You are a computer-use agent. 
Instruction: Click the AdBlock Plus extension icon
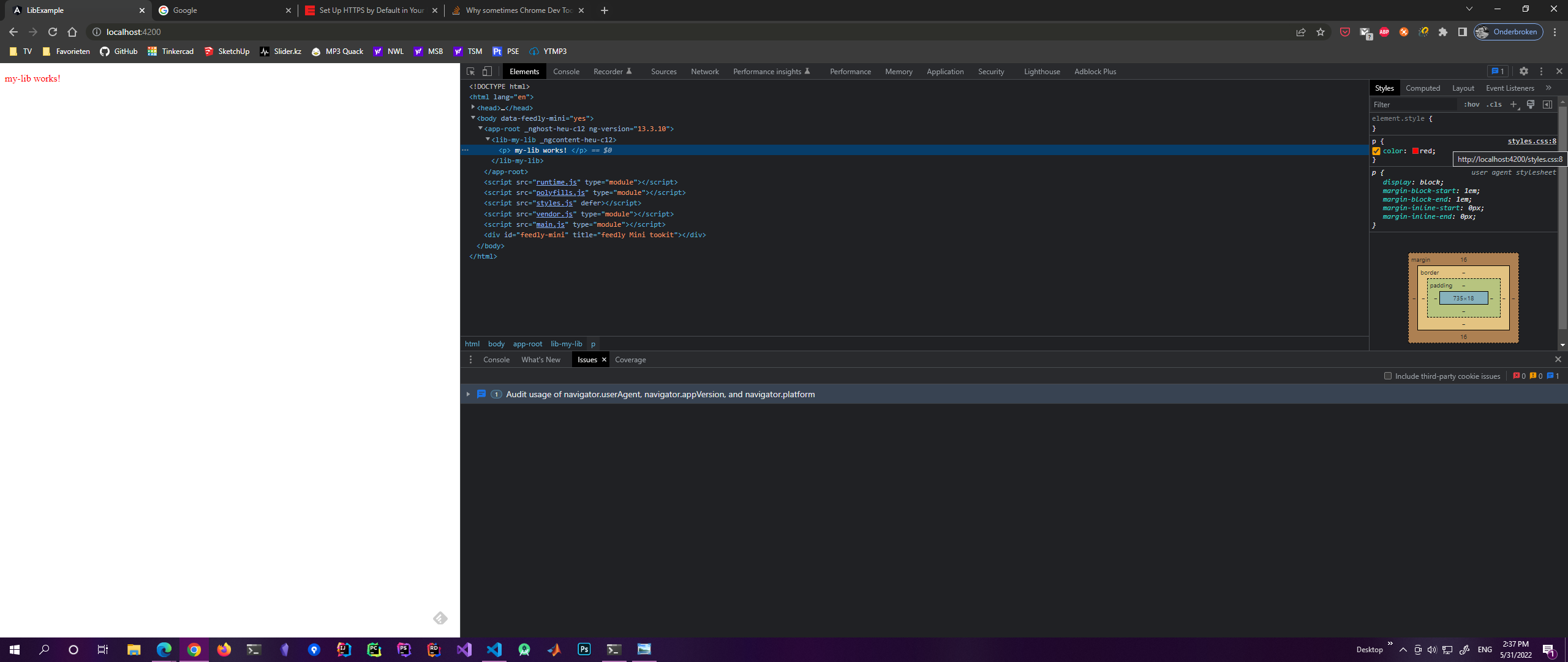tap(1384, 32)
